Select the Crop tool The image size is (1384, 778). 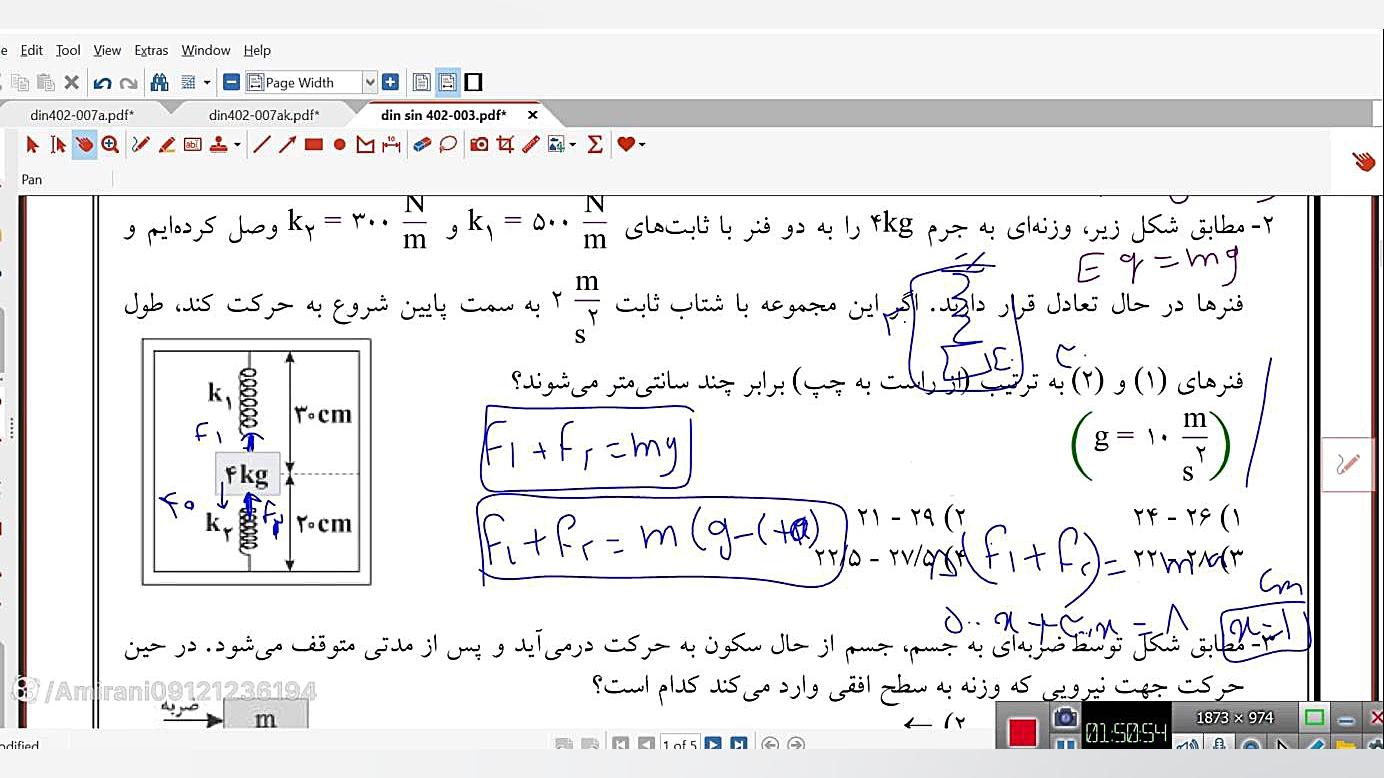click(505, 145)
